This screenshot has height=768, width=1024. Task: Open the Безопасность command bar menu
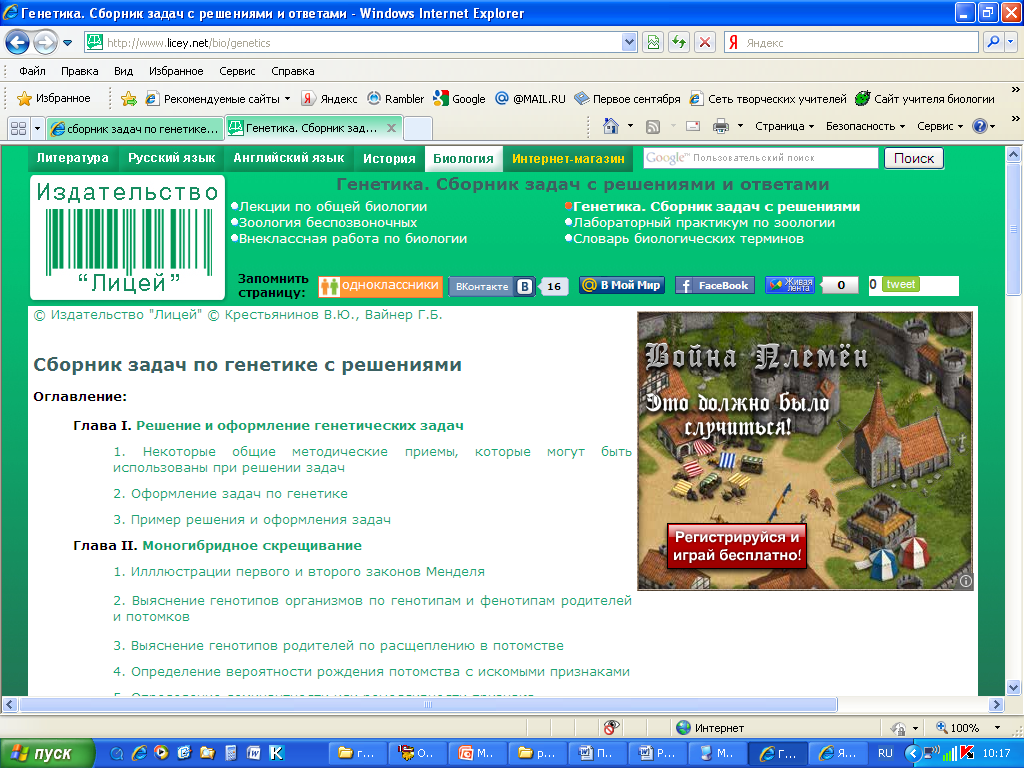[x=865, y=126]
